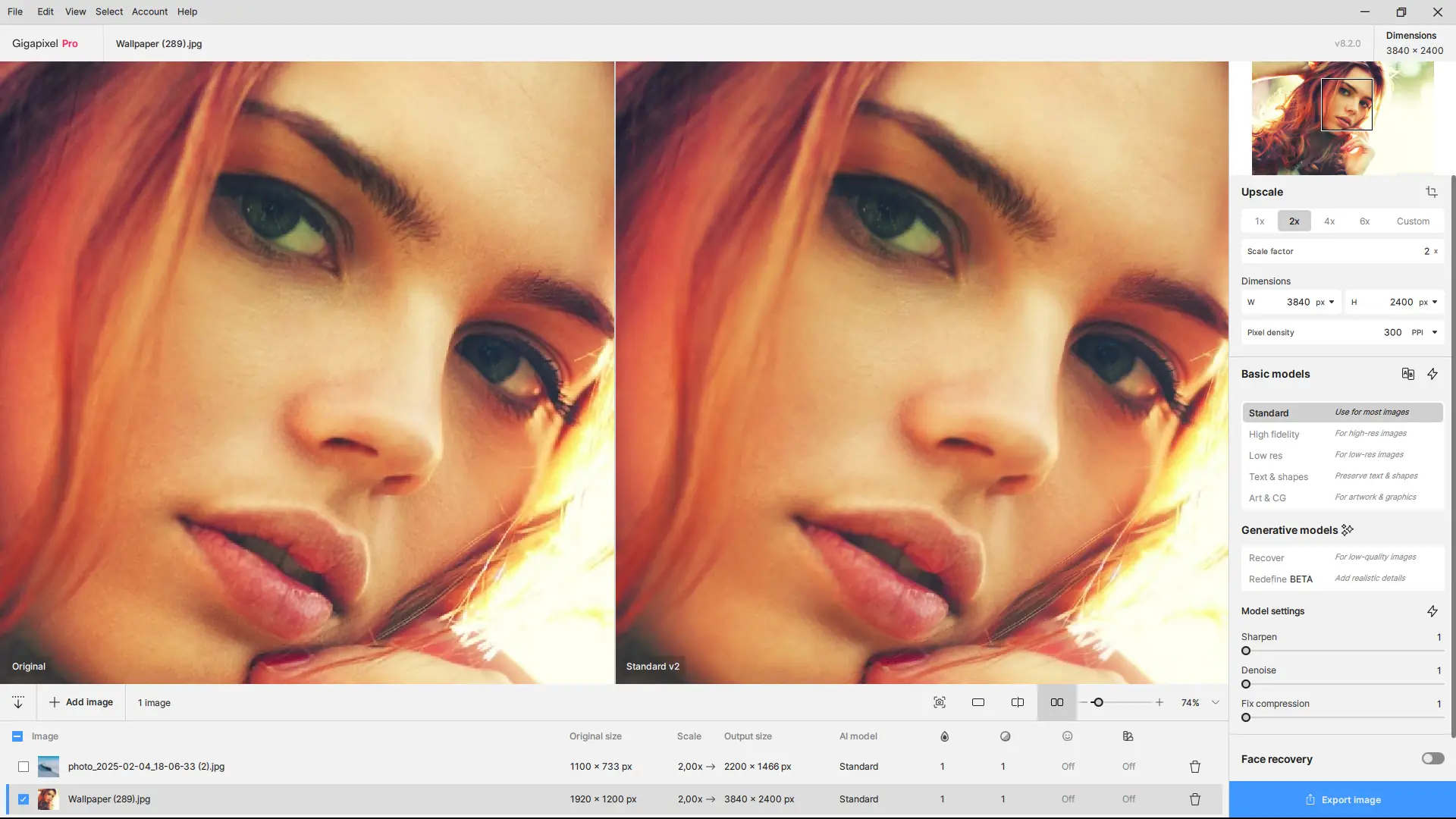Click the Add image button
Image resolution: width=1456 pixels, height=819 pixels.
(81, 702)
